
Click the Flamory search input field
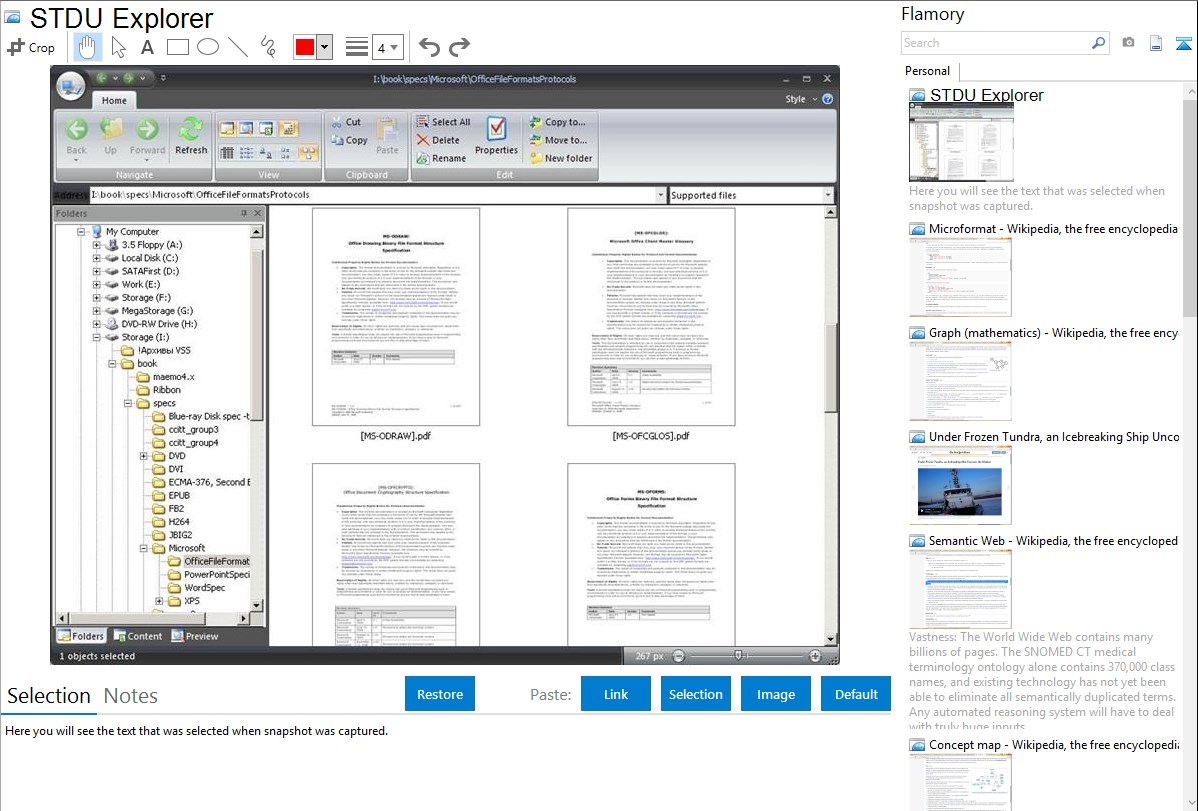[x=995, y=43]
